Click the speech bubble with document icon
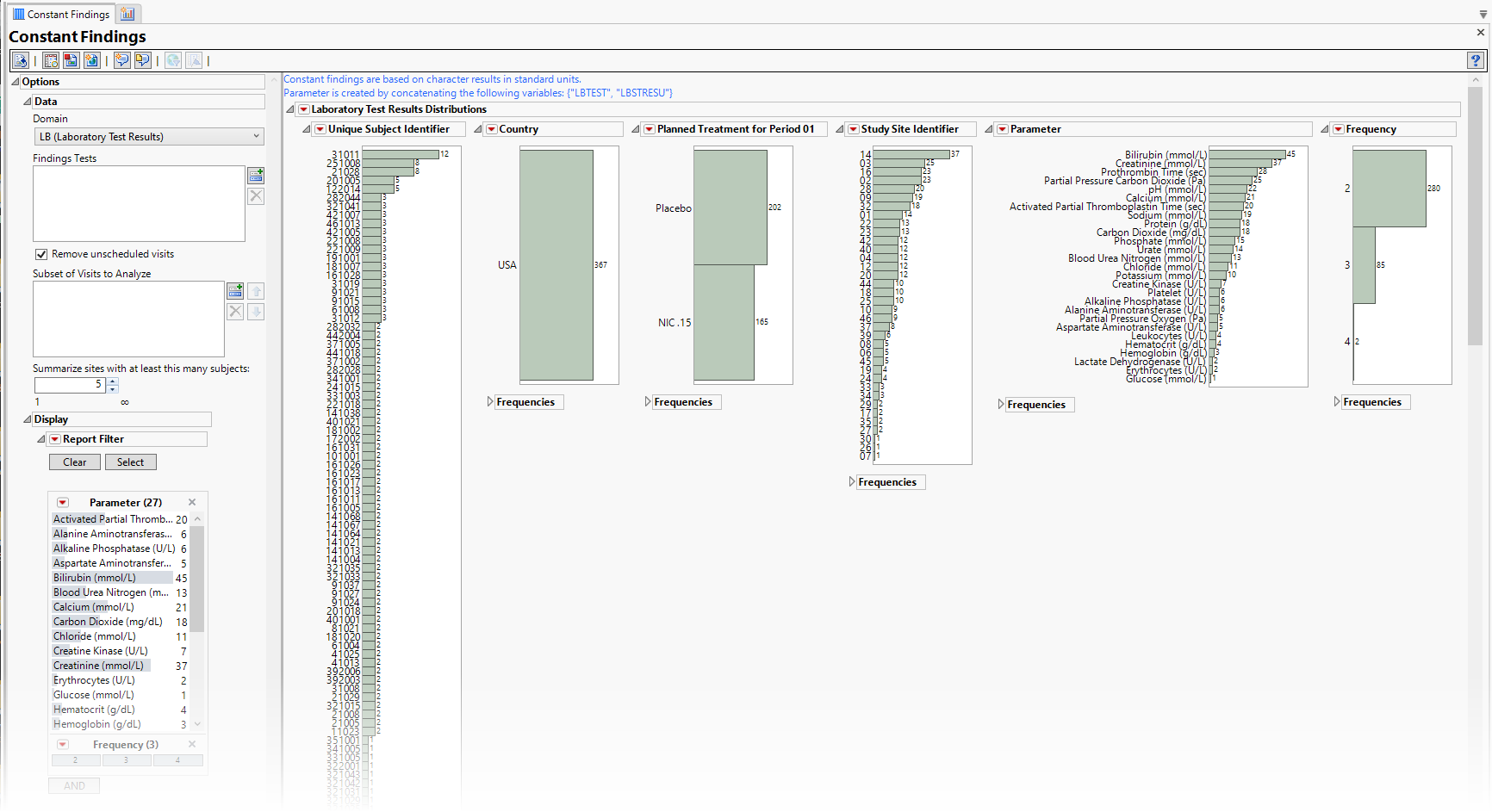 click(x=143, y=60)
